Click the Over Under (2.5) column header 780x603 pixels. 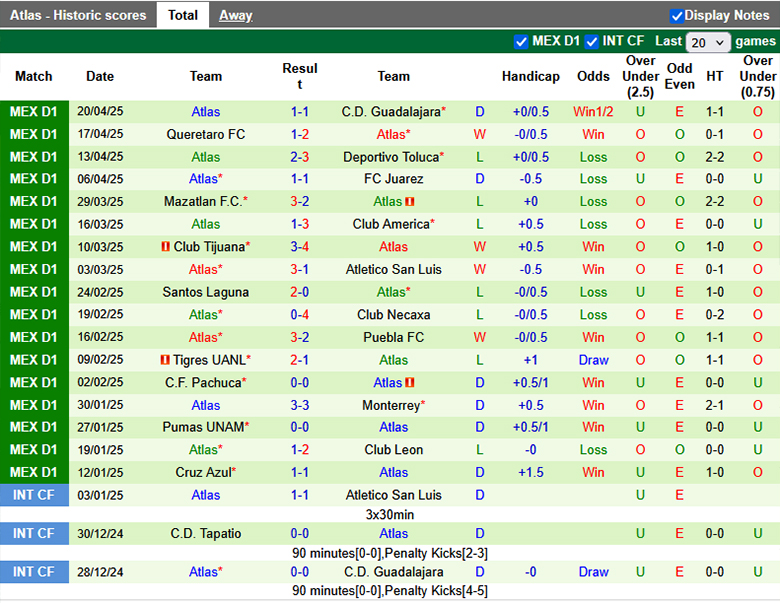(x=640, y=77)
